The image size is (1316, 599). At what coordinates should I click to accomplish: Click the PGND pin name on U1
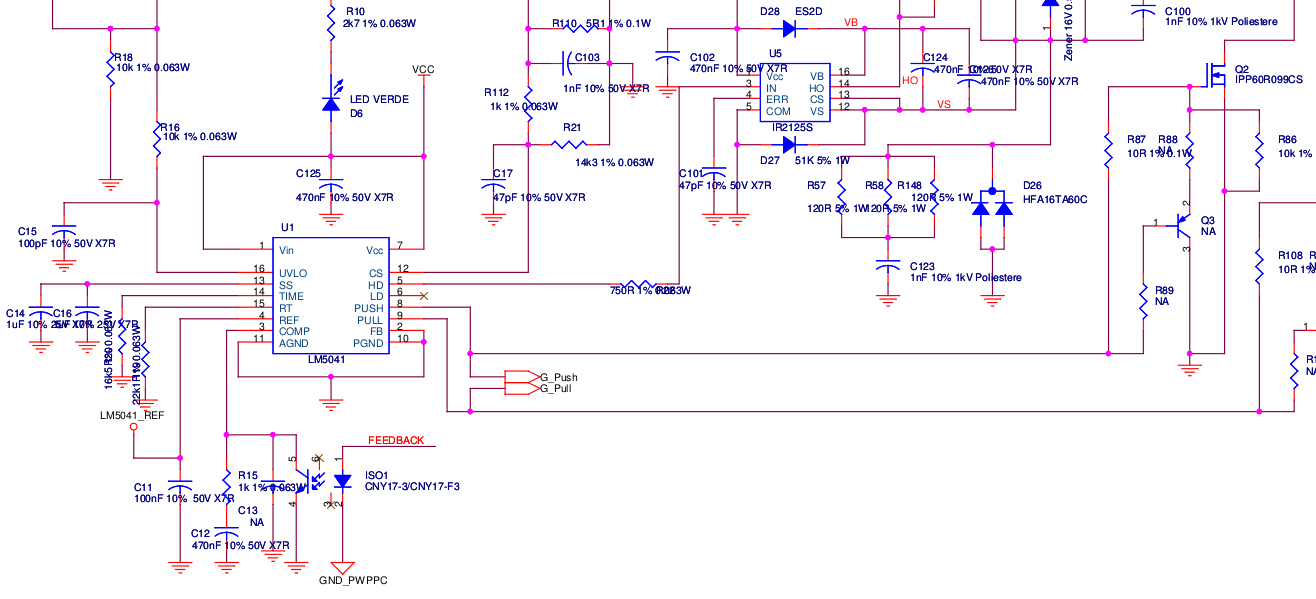point(368,343)
